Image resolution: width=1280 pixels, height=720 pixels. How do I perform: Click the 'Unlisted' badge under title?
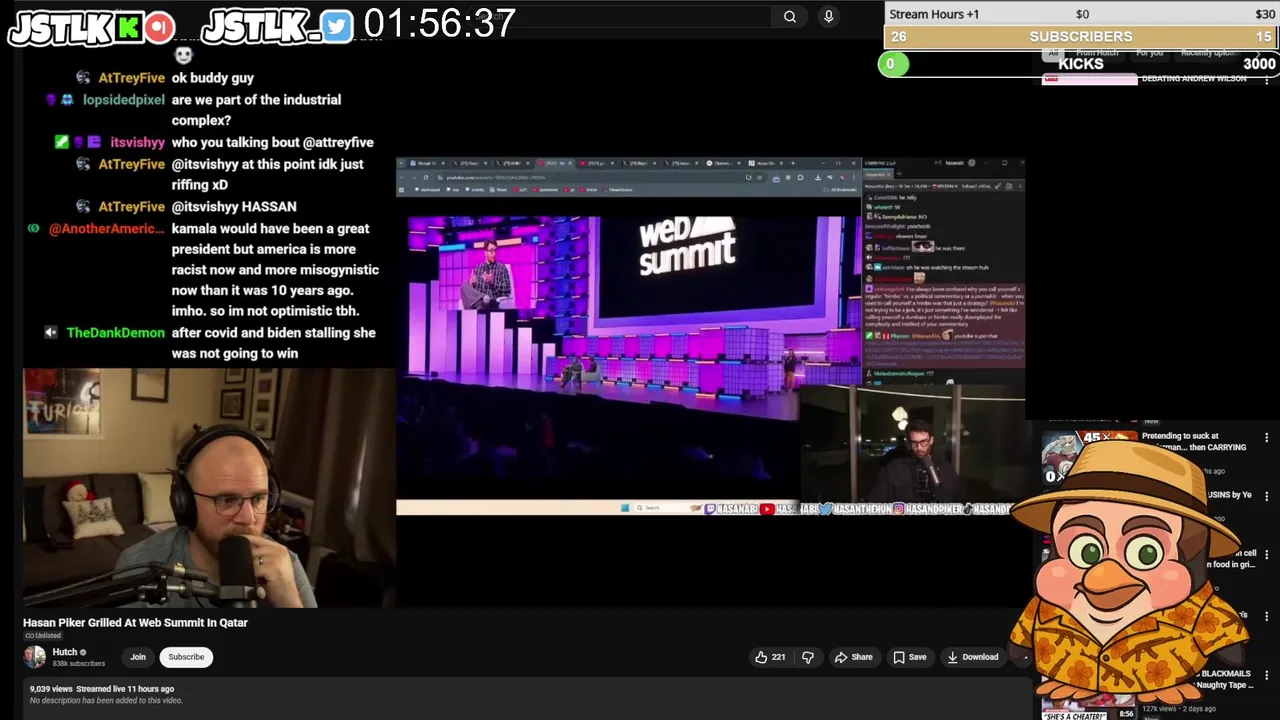[43, 636]
